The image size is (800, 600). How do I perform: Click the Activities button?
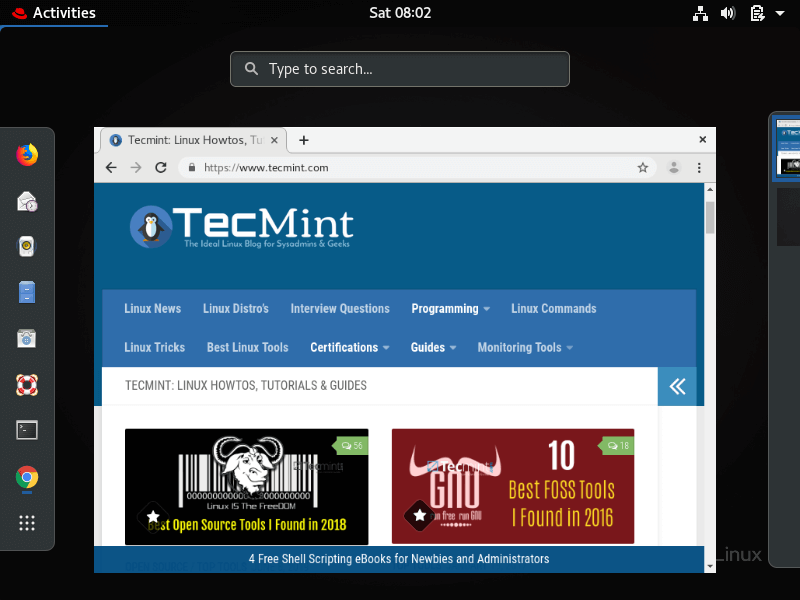pos(54,13)
